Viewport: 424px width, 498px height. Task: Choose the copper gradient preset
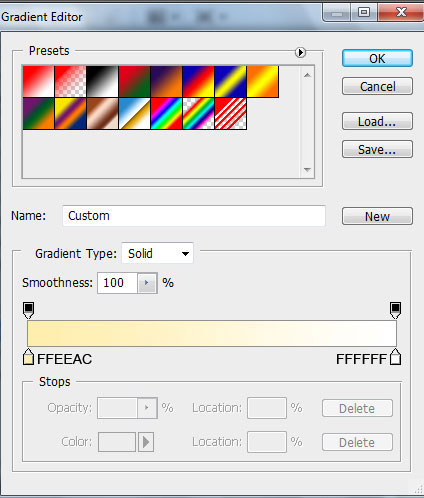102,114
